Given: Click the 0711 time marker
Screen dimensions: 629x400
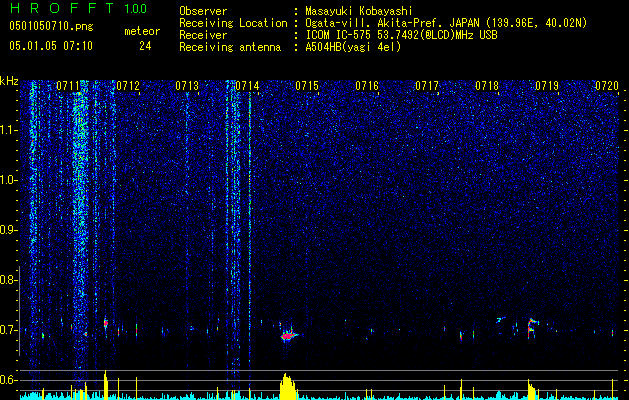Looking at the screenshot, I should click(x=68, y=86).
